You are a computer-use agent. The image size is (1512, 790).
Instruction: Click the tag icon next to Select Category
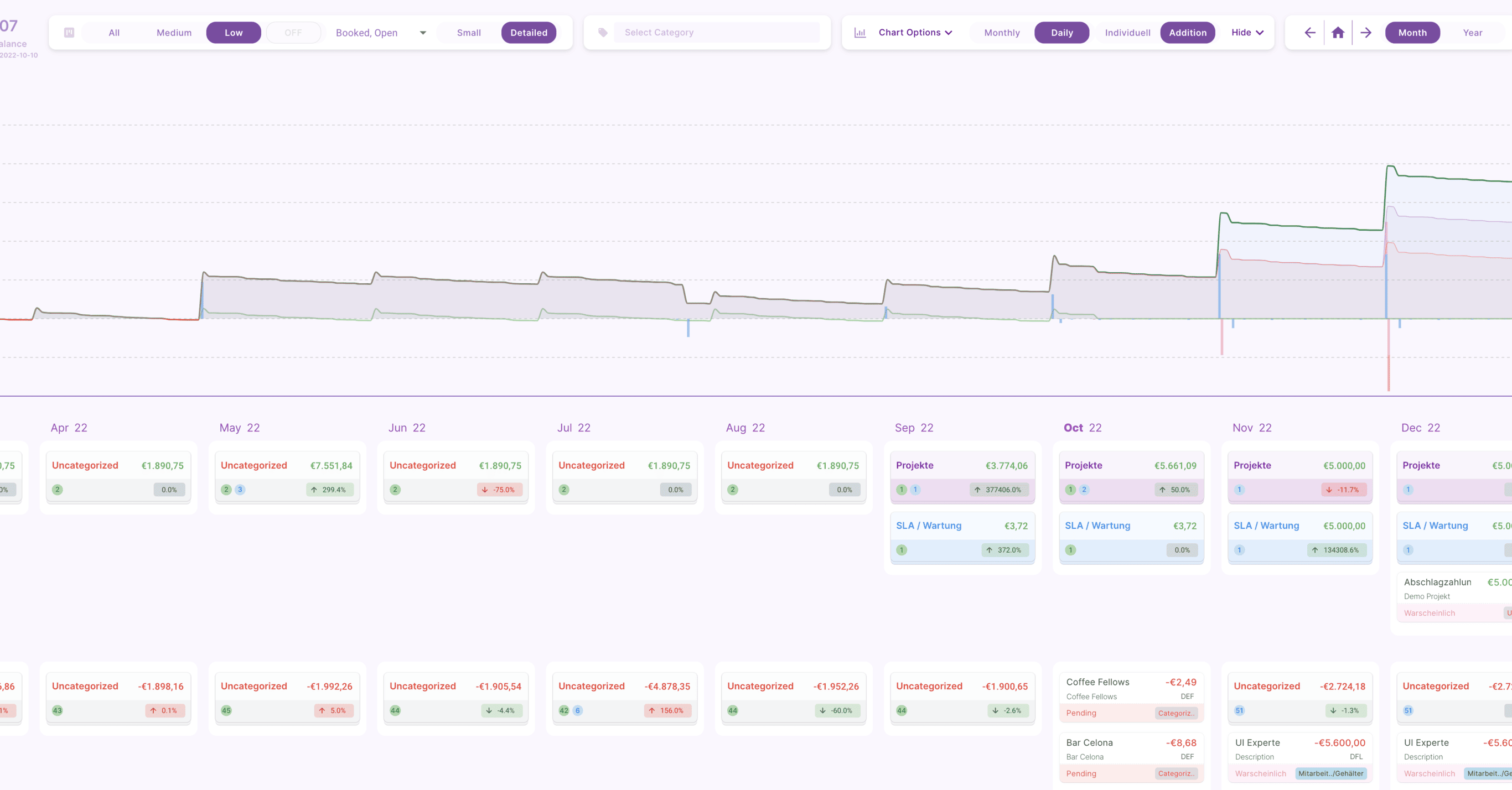[603, 33]
